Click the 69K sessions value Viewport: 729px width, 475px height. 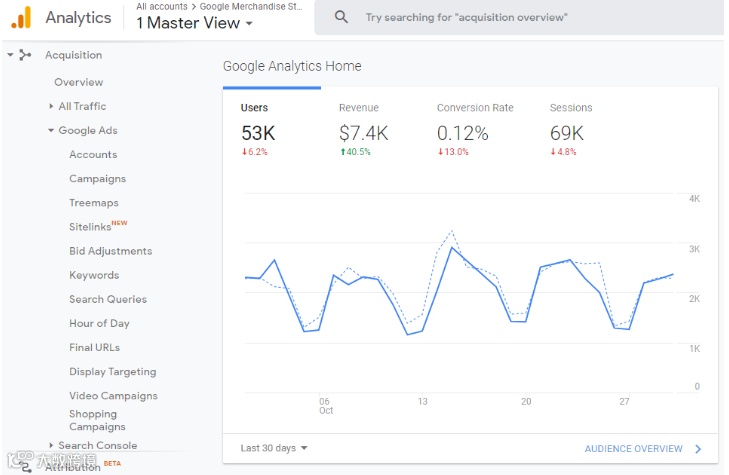click(x=566, y=133)
